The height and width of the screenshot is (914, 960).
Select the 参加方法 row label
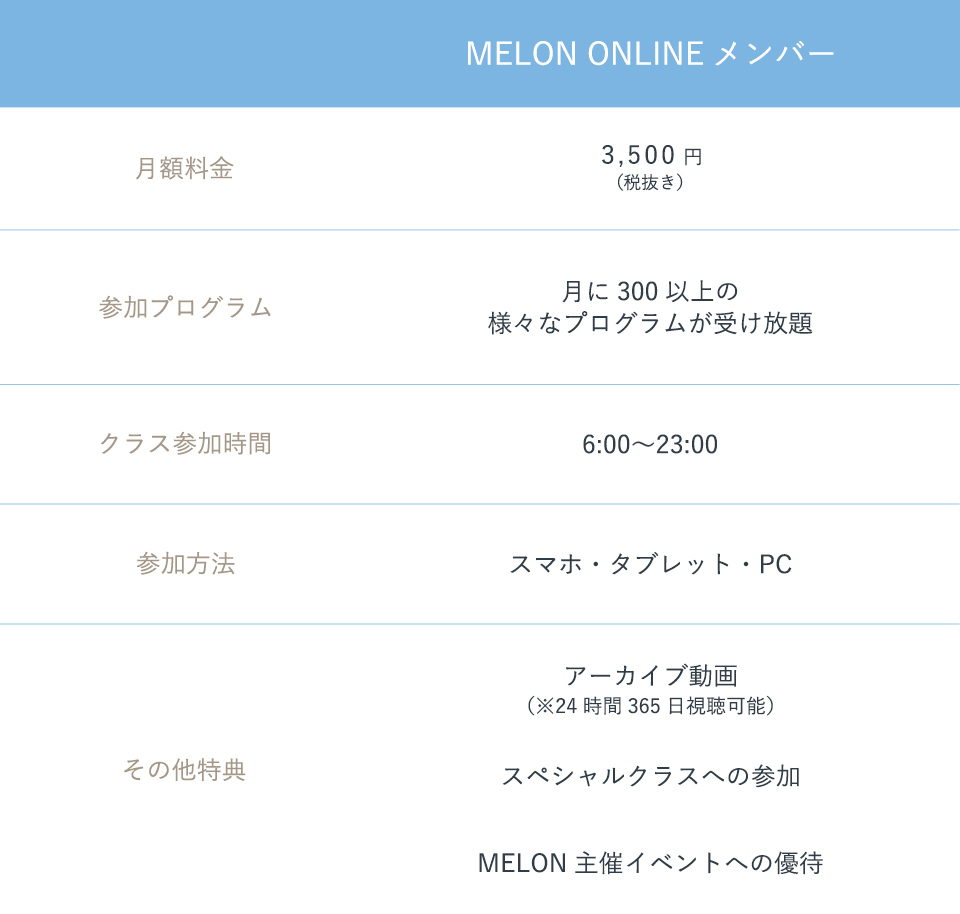[185, 564]
